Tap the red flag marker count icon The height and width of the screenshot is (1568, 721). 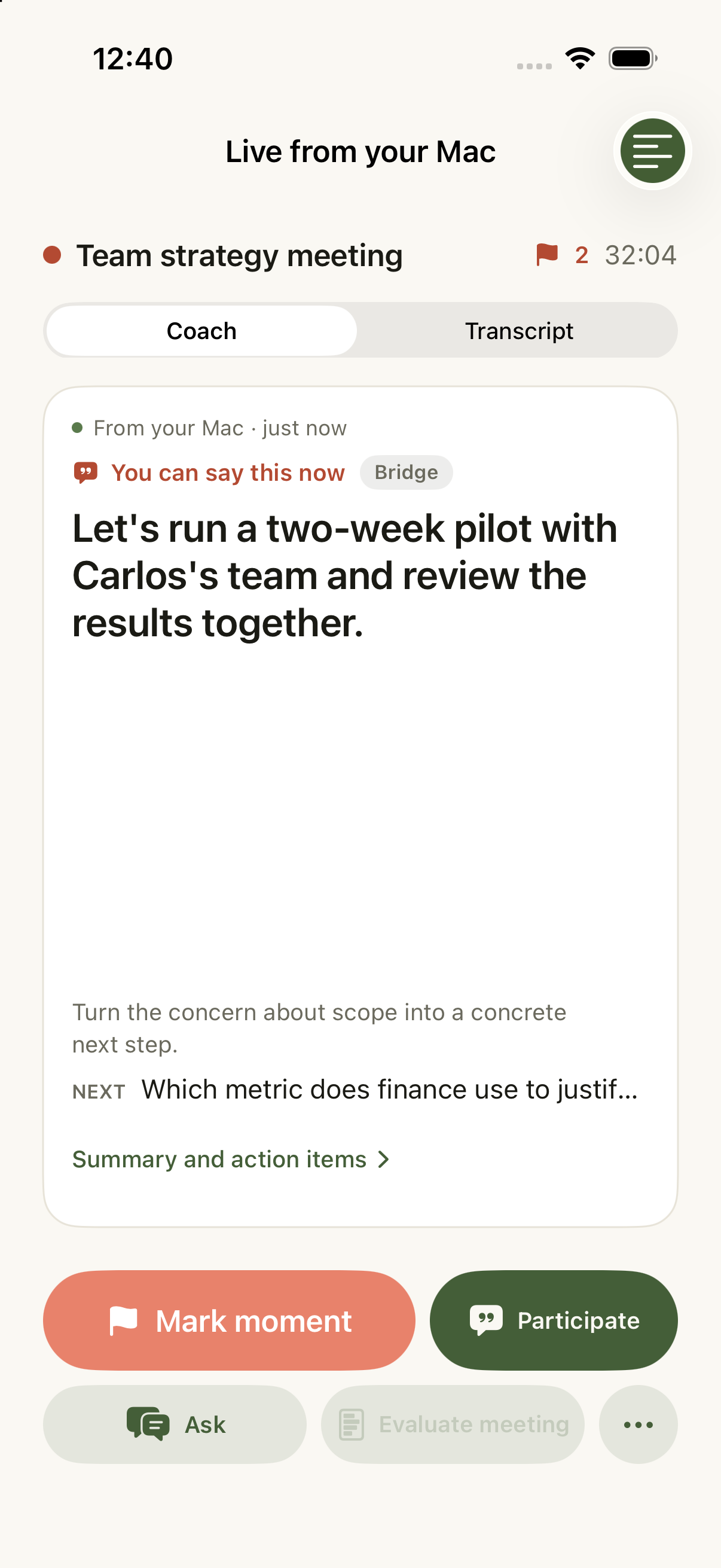(546, 255)
